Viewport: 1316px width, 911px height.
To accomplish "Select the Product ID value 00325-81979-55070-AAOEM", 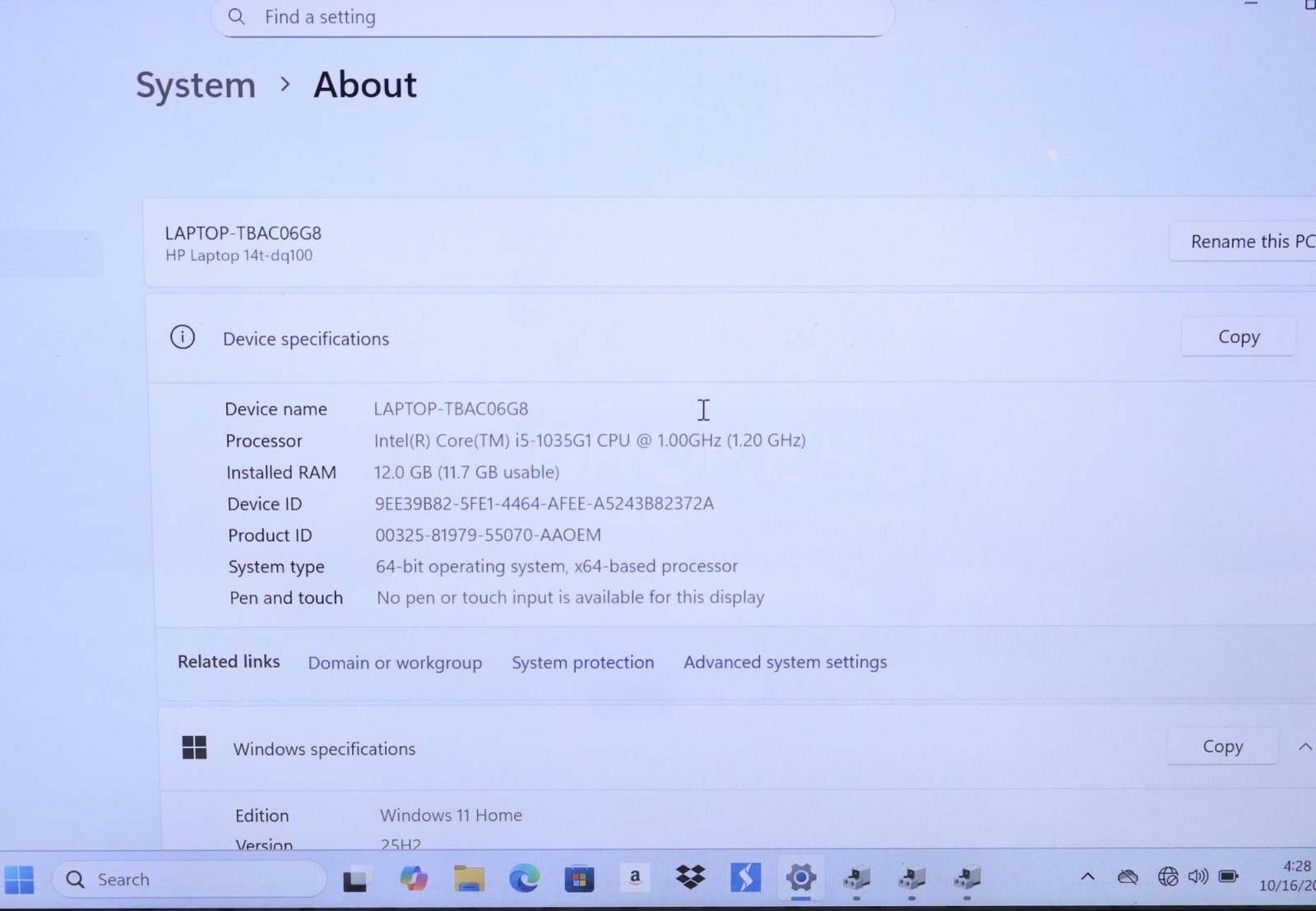I will [488, 535].
